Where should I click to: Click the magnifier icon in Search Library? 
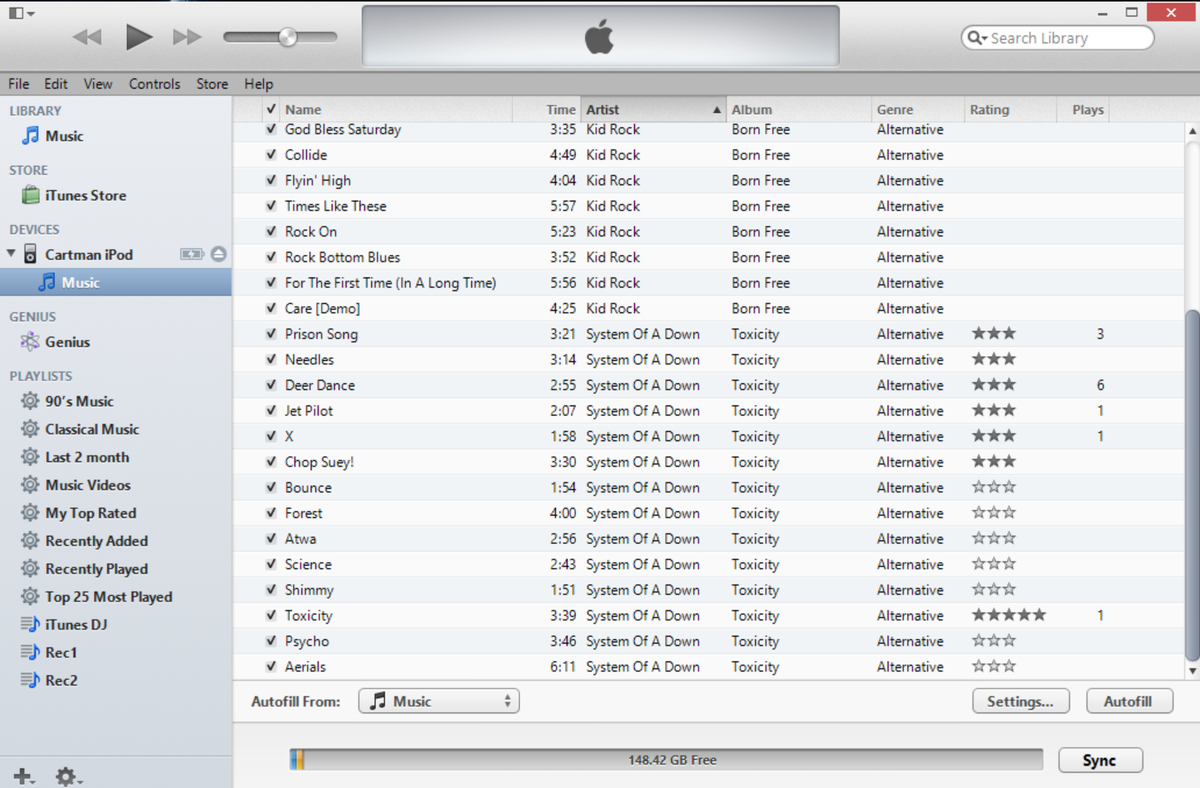(x=976, y=38)
